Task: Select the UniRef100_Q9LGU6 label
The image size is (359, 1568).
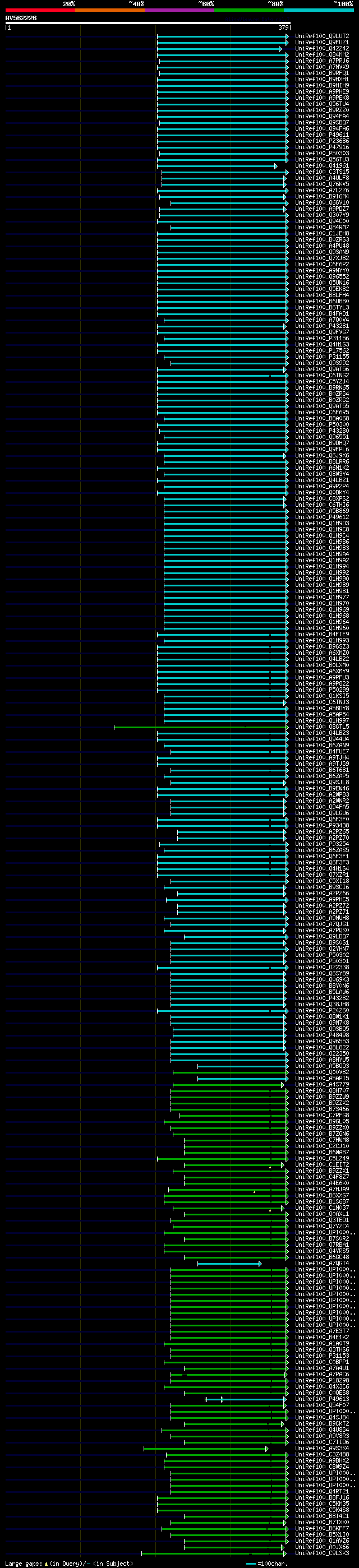Action: 323,813
